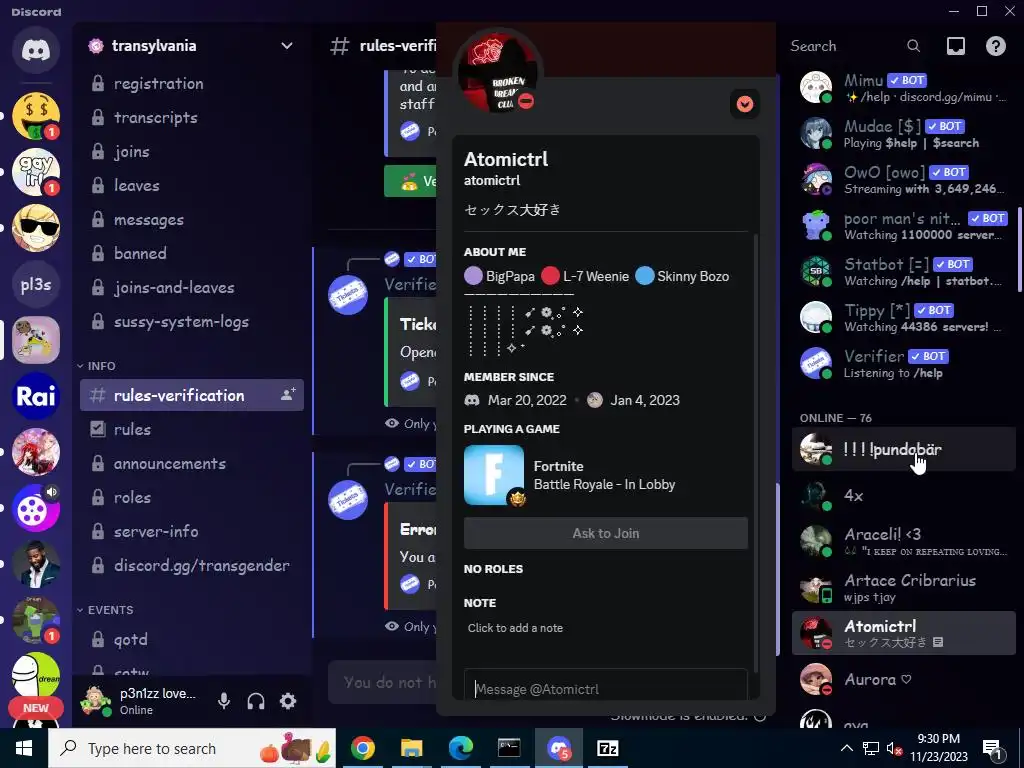Image resolution: width=1024 pixels, height=768 pixels.
Task: Open 7-Zip from the taskbar
Action: pyautogui.click(x=607, y=748)
